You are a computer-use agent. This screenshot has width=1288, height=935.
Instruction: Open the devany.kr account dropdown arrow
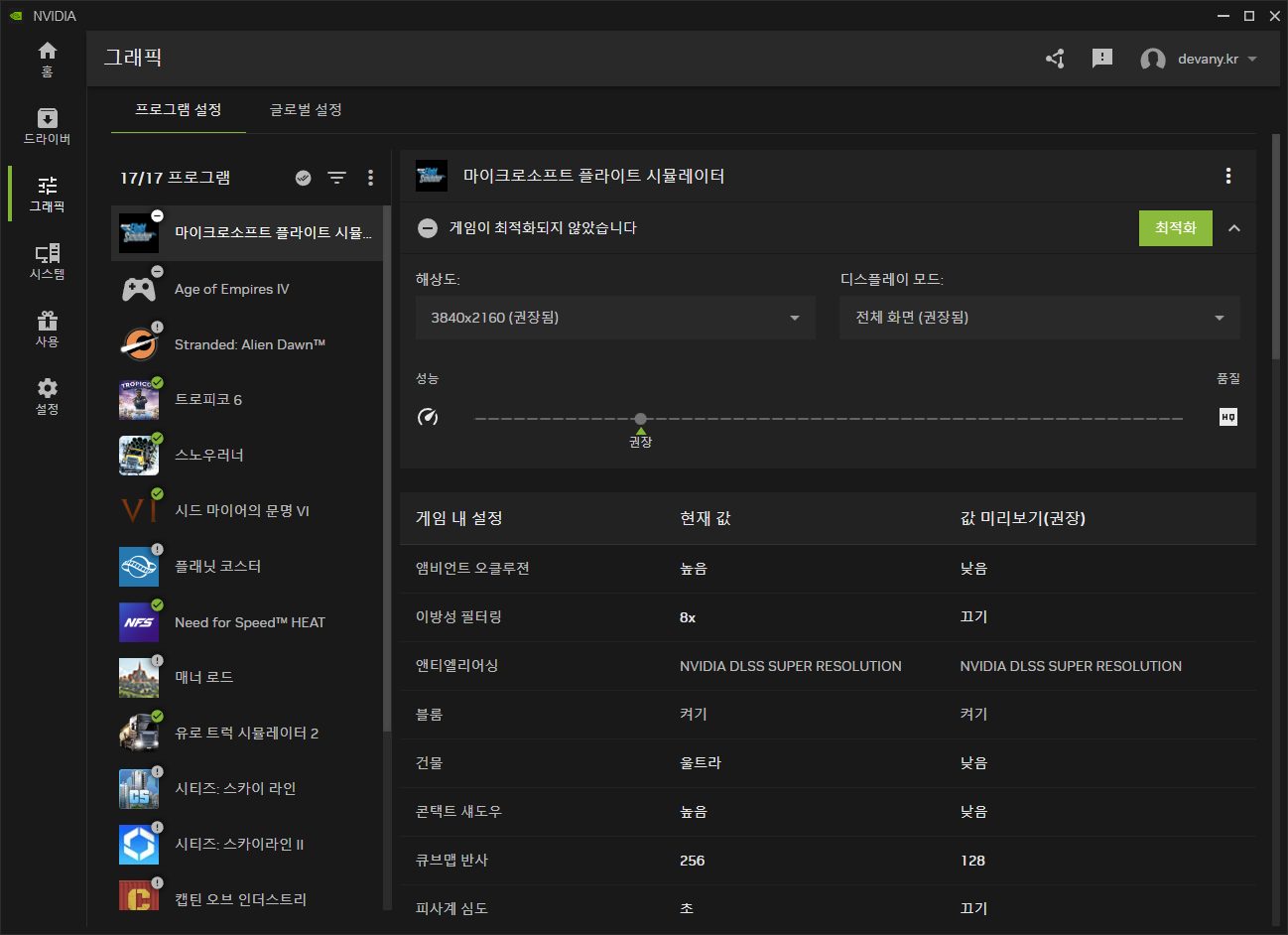pyautogui.click(x=1252, y=60)
